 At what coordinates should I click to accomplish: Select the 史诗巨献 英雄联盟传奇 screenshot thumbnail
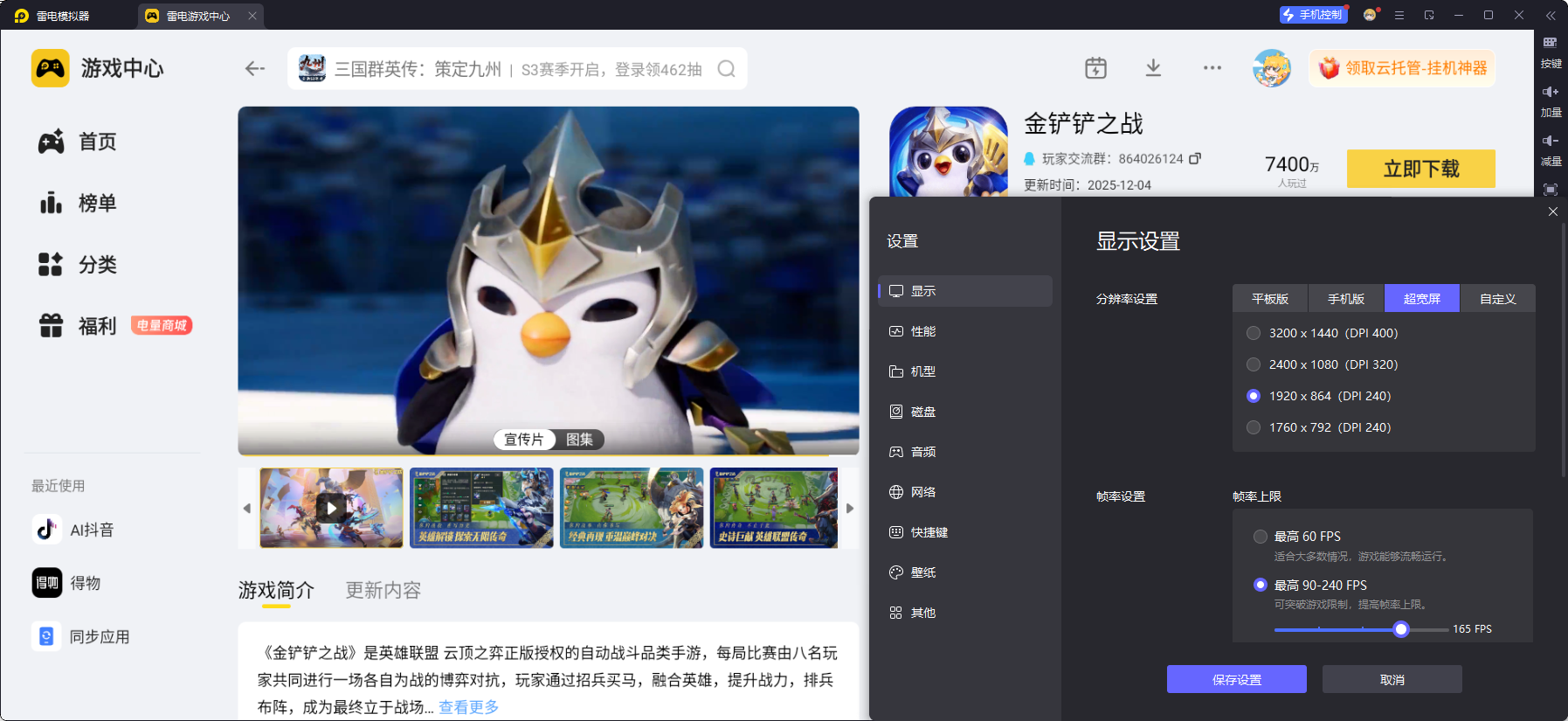pos(774,508)
